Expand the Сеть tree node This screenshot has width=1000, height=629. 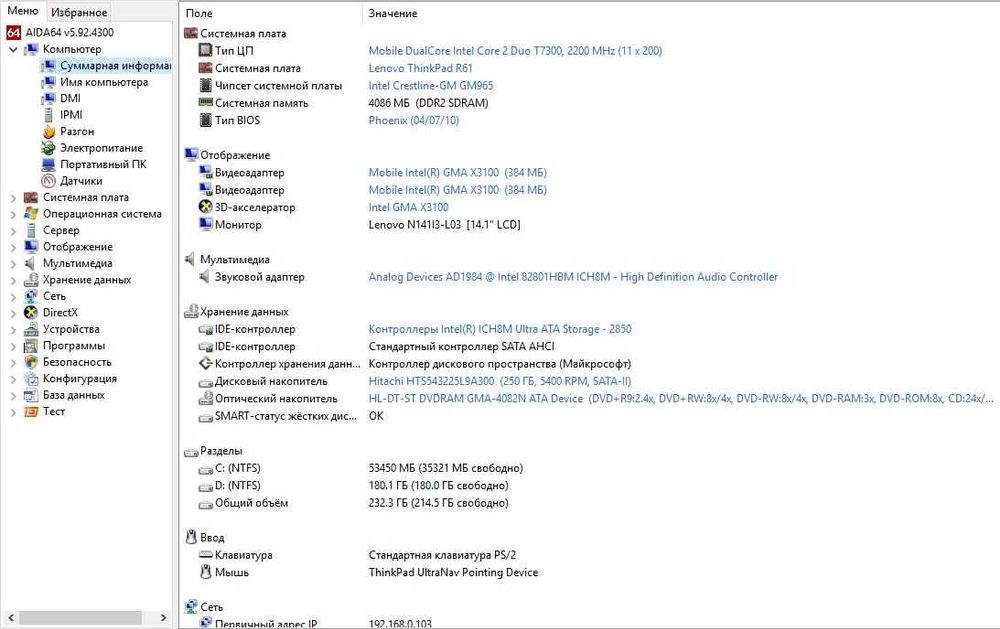(13, 297)
